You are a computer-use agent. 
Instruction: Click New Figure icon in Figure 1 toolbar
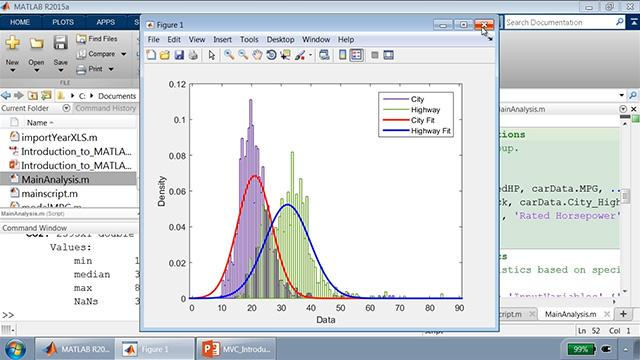click(x=151, y=55)
